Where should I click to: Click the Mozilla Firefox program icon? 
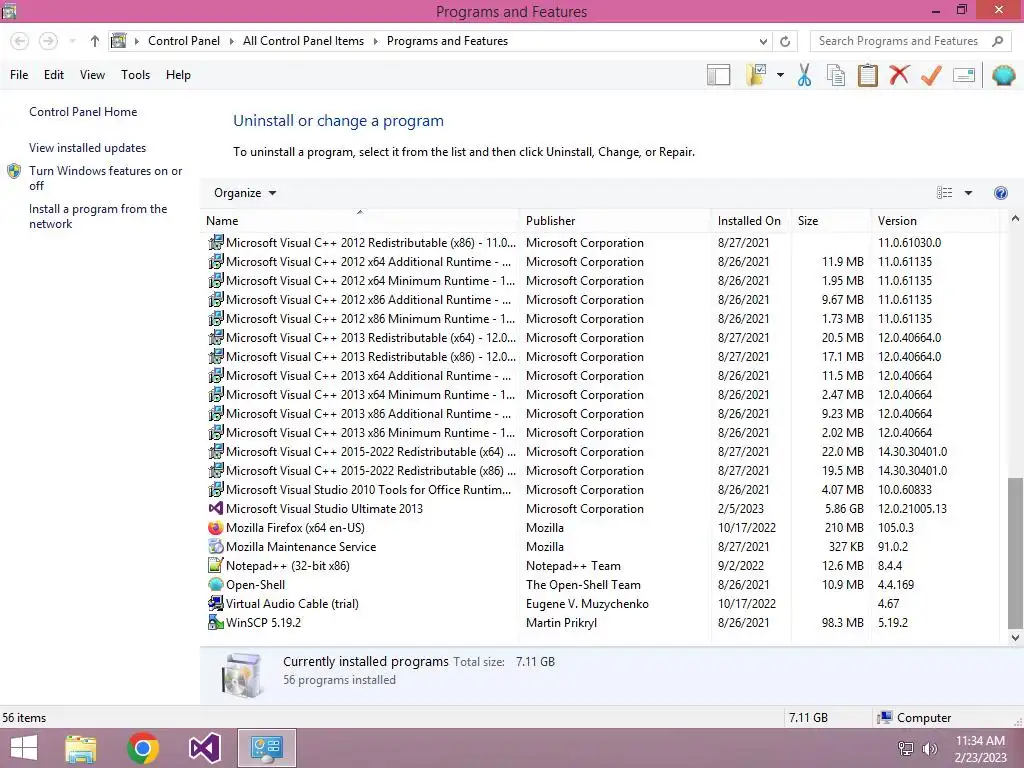point(216,528)
